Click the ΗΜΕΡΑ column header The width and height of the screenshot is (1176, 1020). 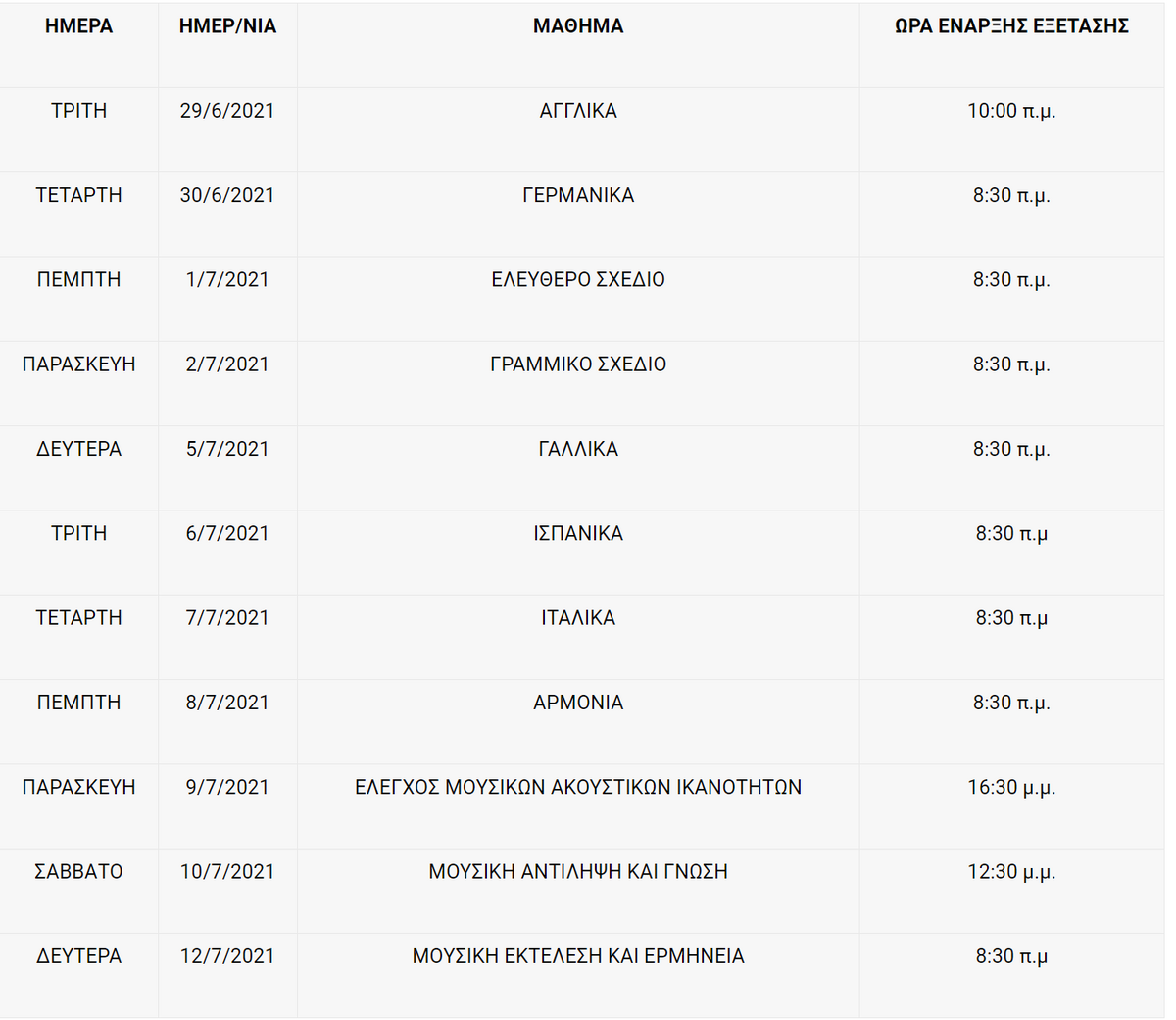pyautogui.click(x=78, y=26)
